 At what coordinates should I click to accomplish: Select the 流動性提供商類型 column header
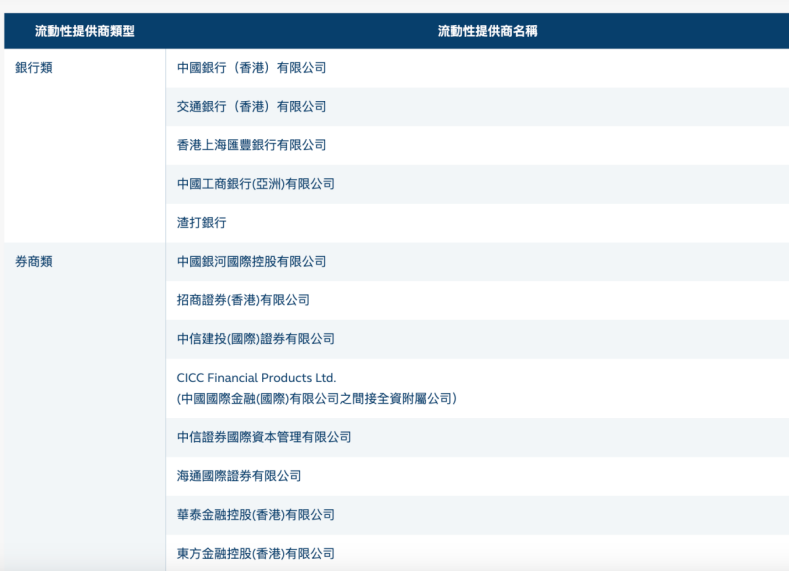coord(85,31)
